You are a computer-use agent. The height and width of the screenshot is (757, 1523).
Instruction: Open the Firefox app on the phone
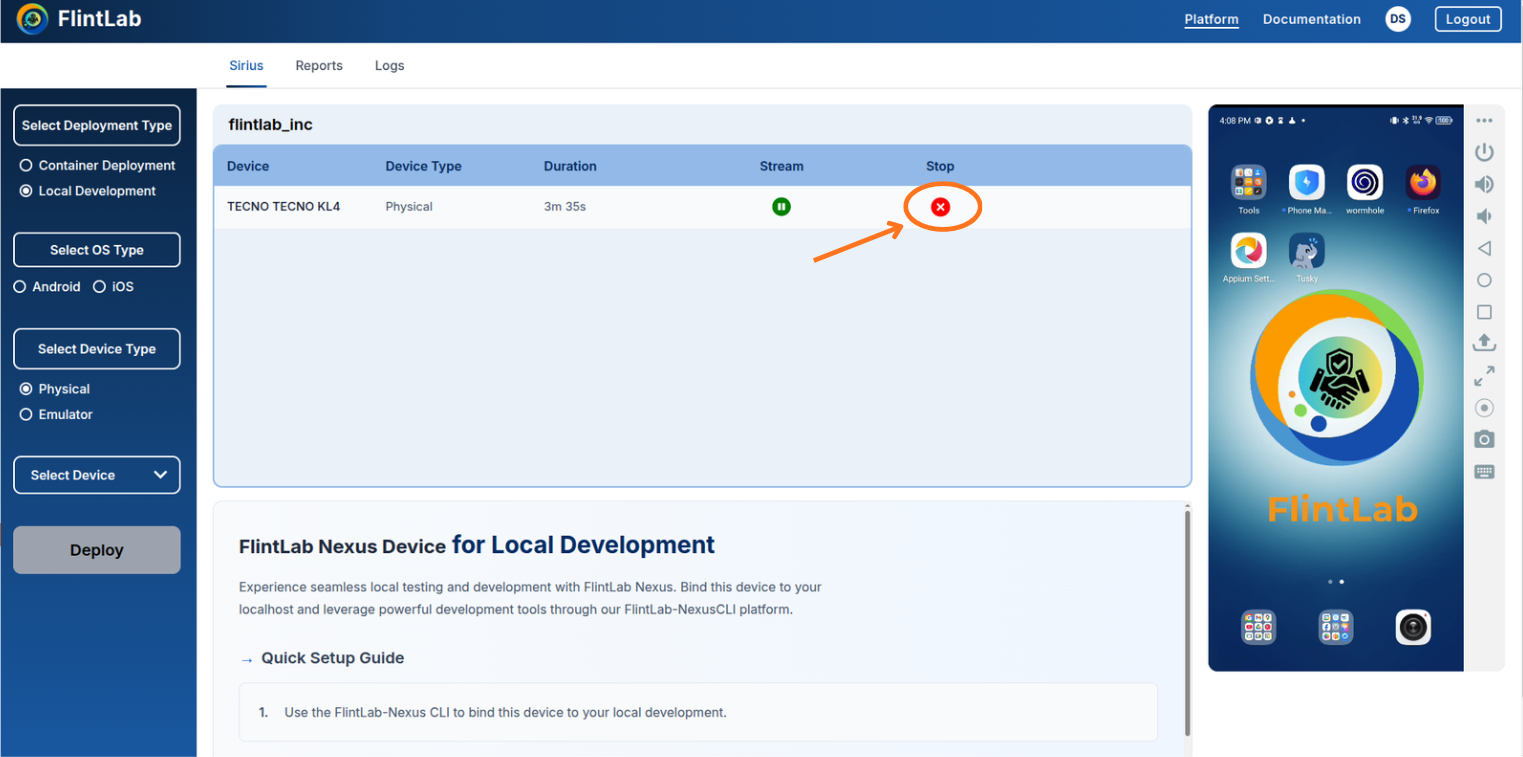click(1423, 183)
